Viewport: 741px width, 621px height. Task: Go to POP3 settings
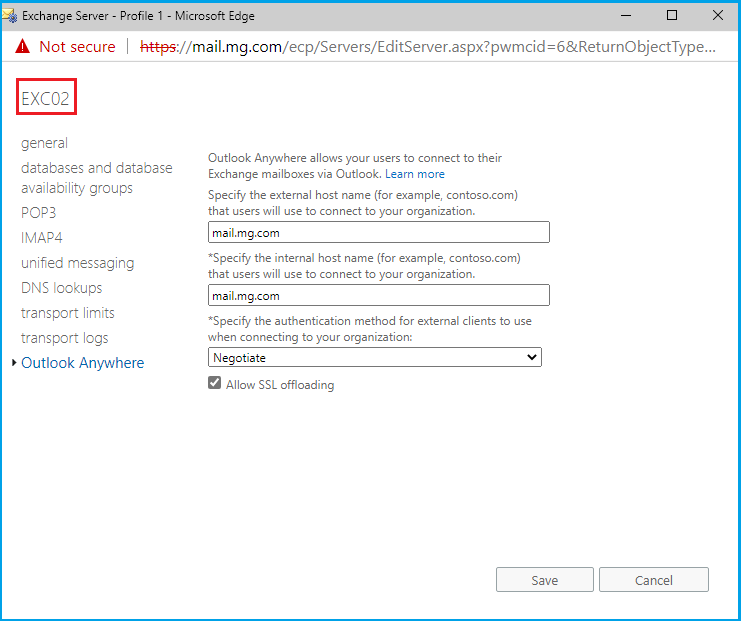tap(38, 213)
